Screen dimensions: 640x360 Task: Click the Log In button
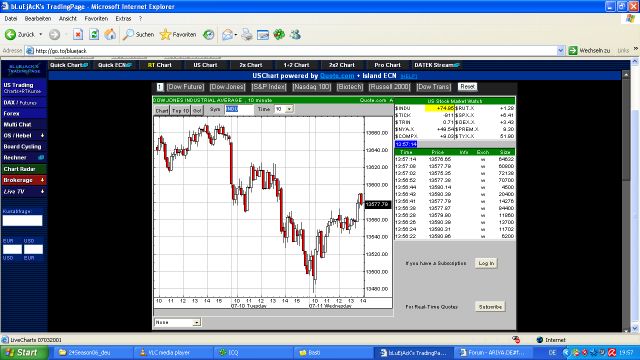486,263
